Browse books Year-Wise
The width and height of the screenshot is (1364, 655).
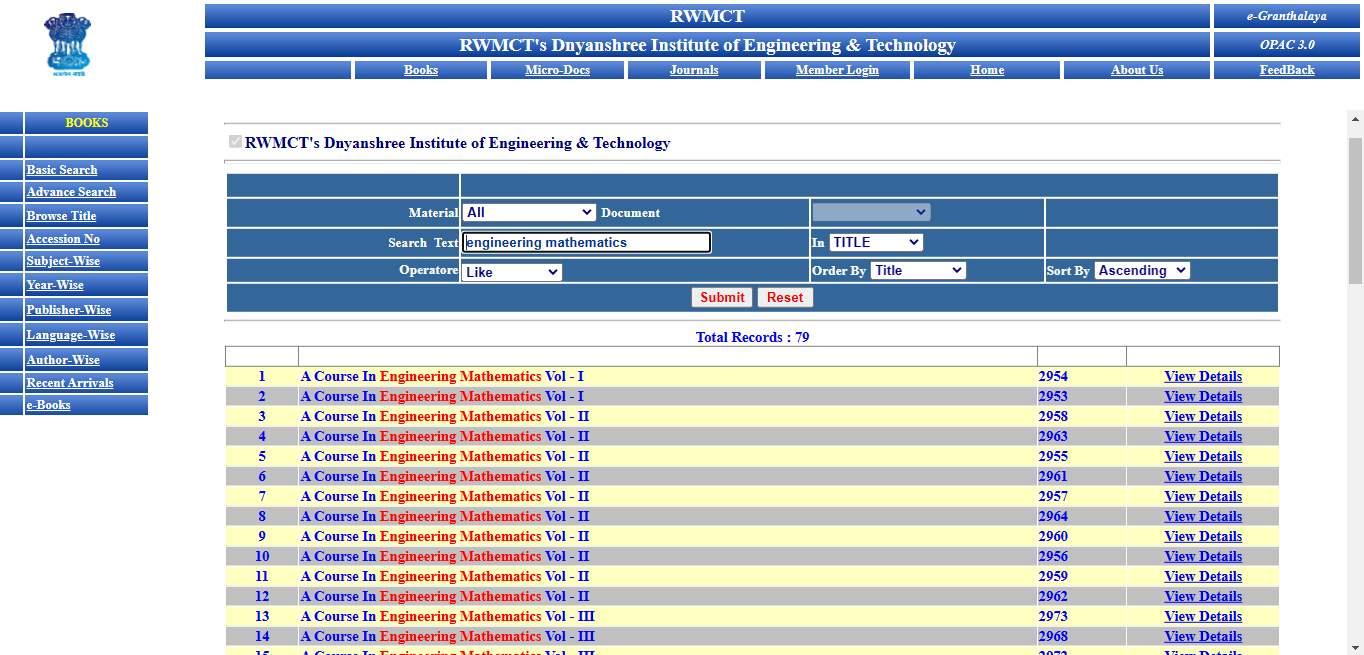(55, 285)
